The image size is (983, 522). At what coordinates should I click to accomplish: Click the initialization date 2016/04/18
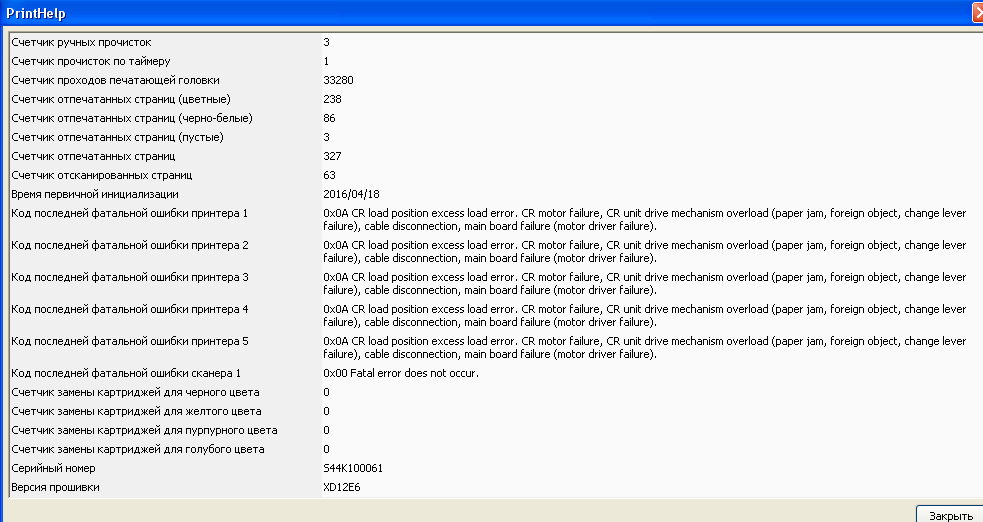click(352, 194)
